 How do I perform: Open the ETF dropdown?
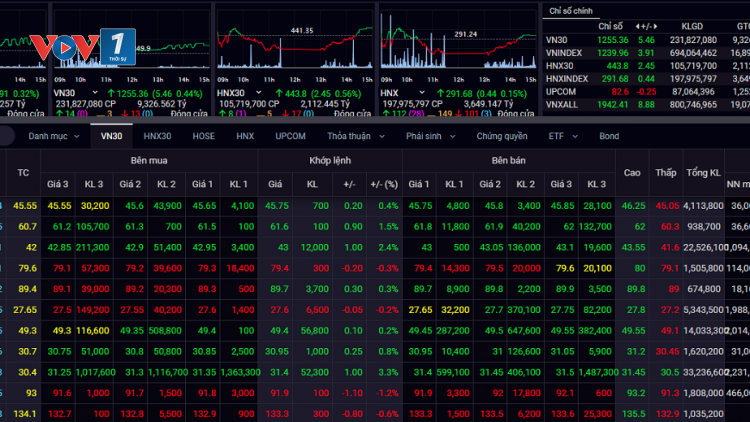click(x=563, y=136)
